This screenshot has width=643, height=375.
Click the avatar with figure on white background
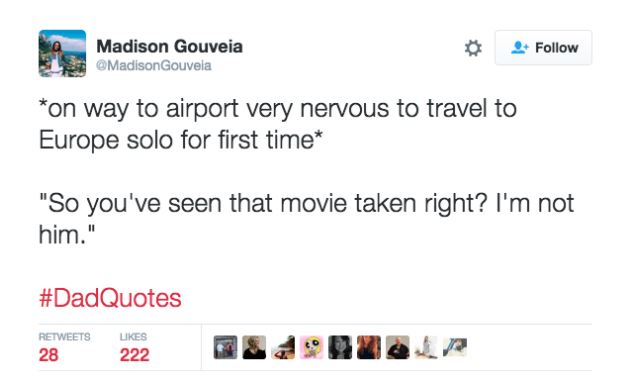click(426, 348)
